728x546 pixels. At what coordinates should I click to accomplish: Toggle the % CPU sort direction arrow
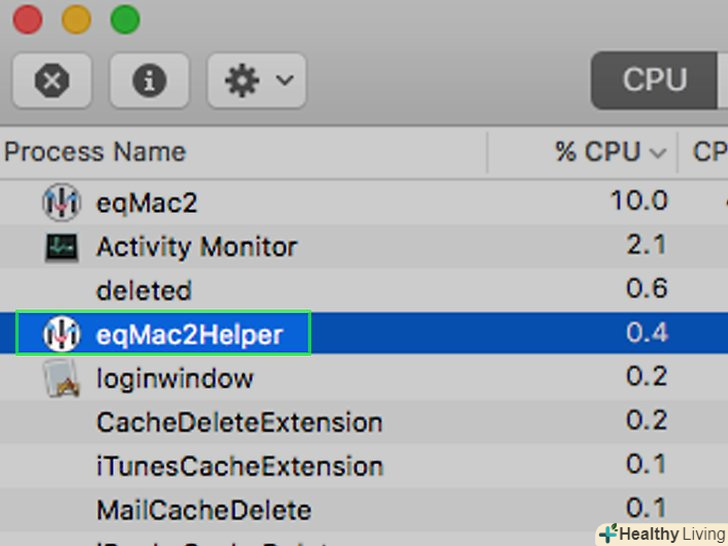click(658, 153)
